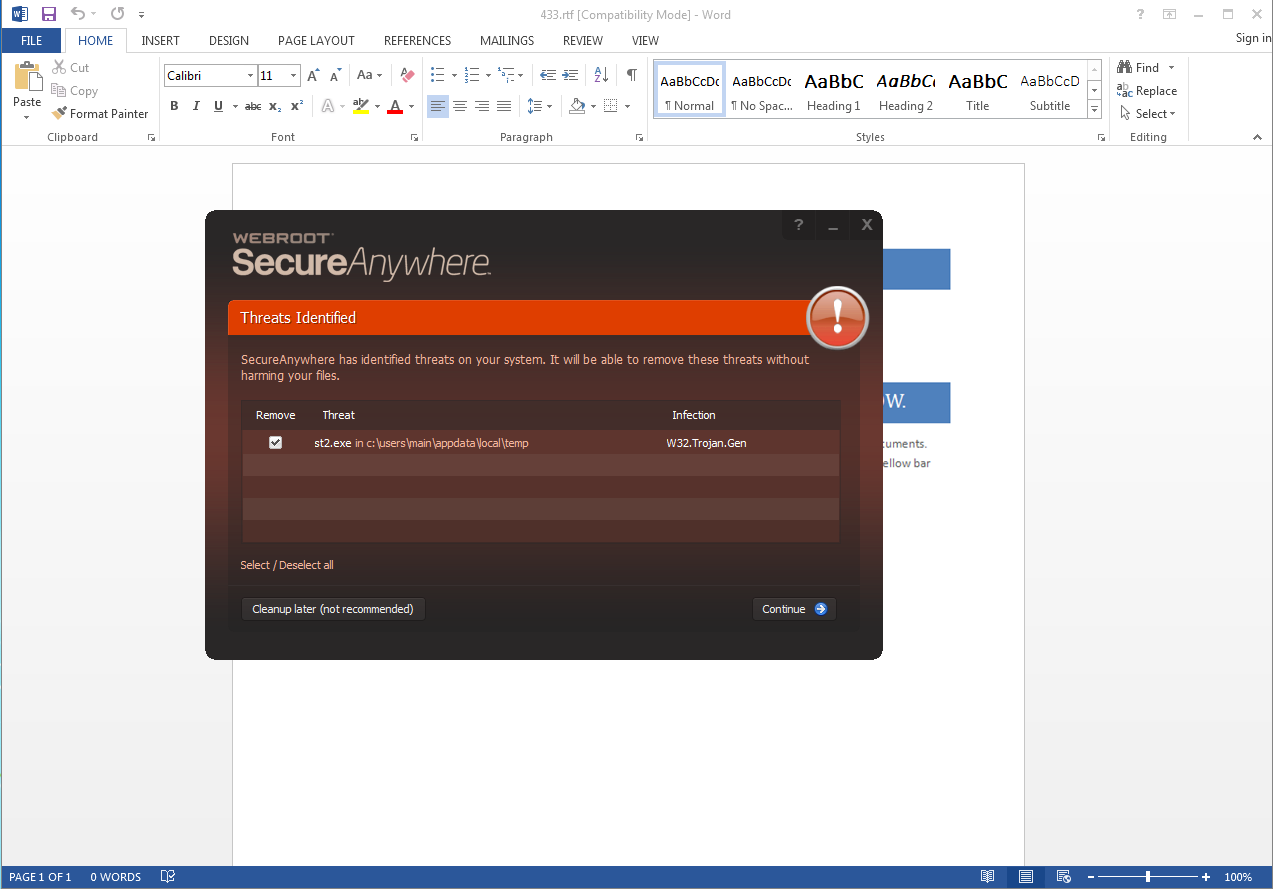Switch to Print Layout view
The image size is (1273, 889).
pyautogui.click(x=1026, y=877)
